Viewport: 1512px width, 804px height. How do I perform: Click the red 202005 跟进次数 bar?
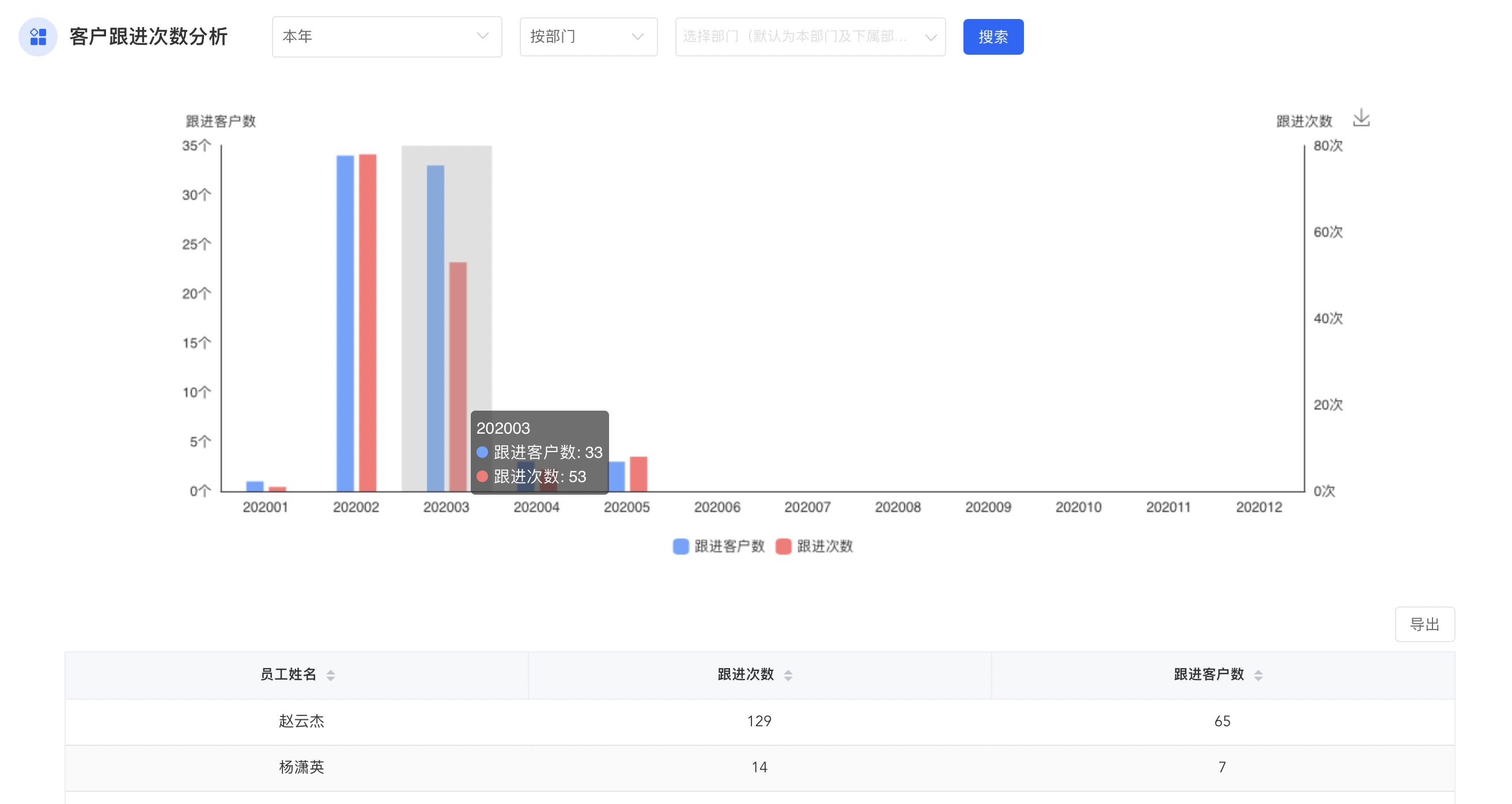[x=638, y=474]
